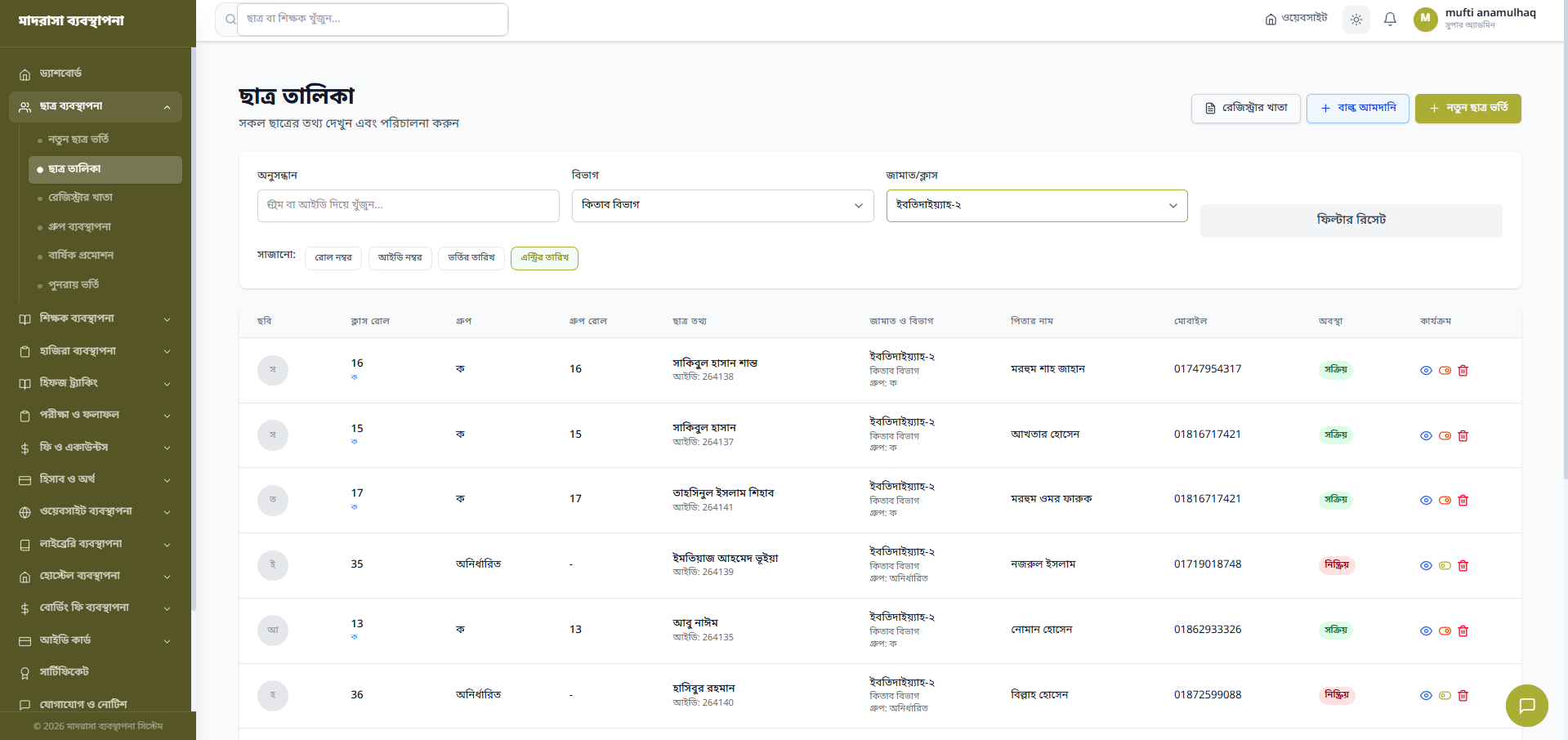
Task: Delete student হাসিবুর রহমান
Action: coord(1463,696)
